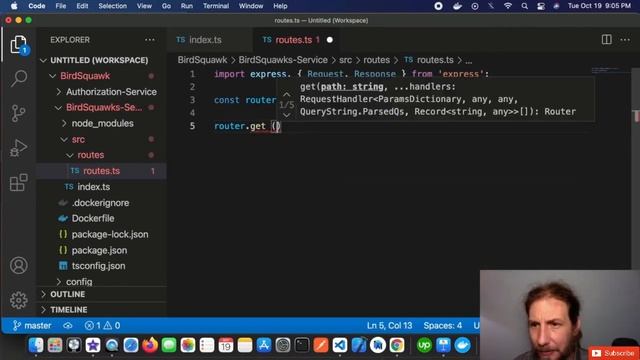The width and height of the screenshot is (640, 360).
Task: Select routes.ts in the file tree
Action: click(x=102, y=171)
